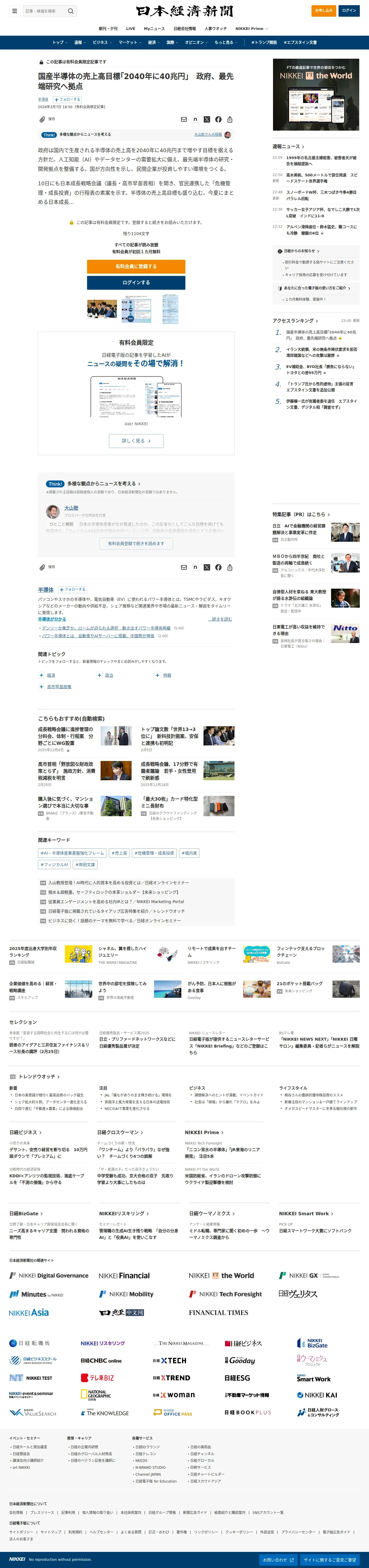Click the お申し込み button
Viewport: 369px width, 1568px height.
pyautogui.click(x=323, y=10)
